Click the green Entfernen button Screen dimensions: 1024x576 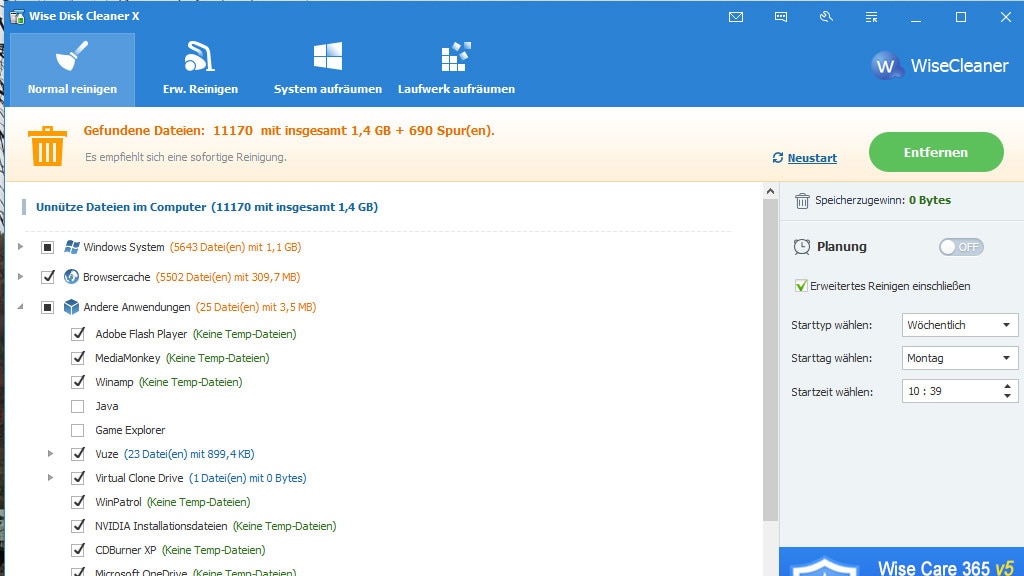[936, 152]
